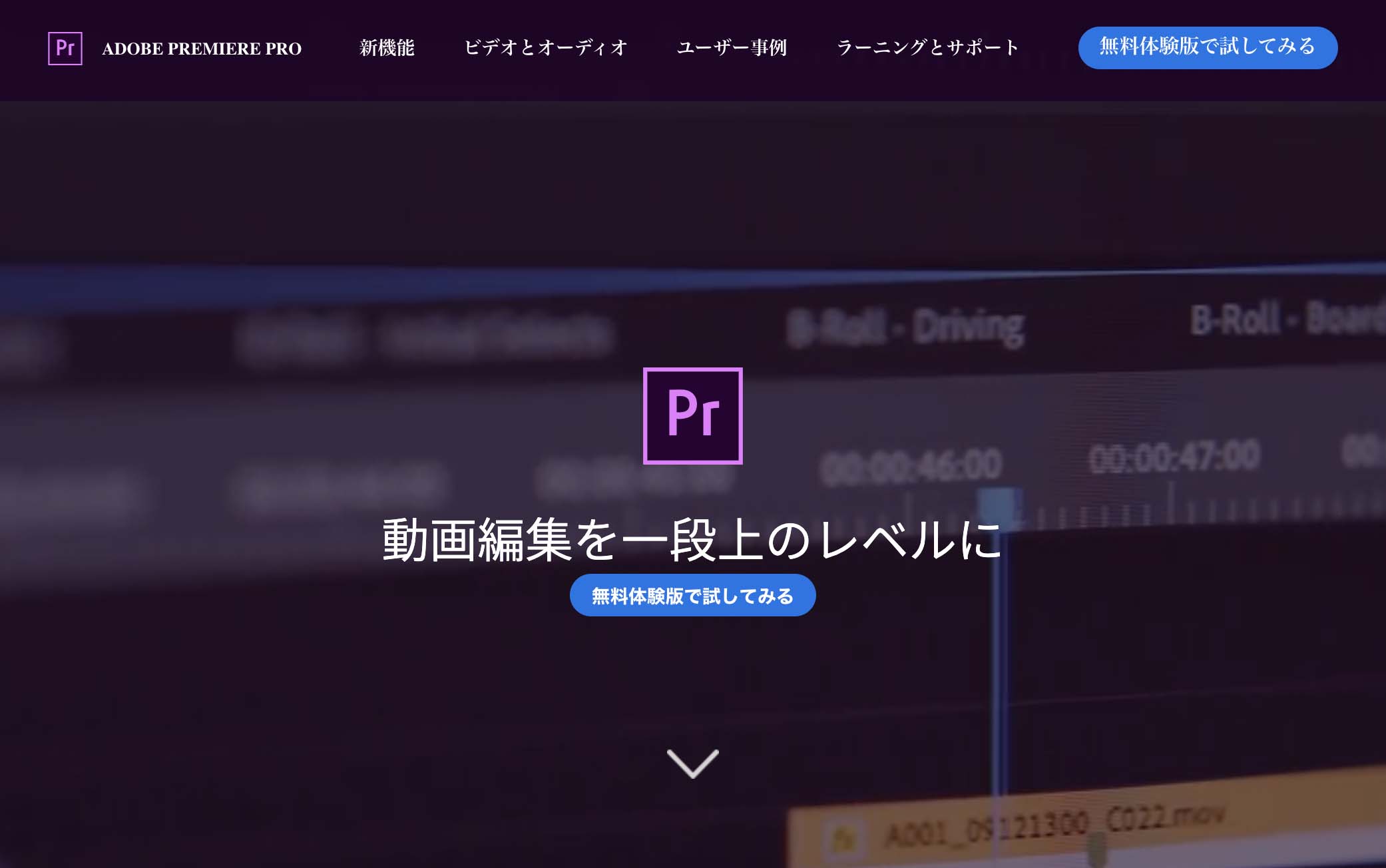Open ユーザー事例 in the navigation
Viewport: 1386px width, 868px height.
point(732,48)
